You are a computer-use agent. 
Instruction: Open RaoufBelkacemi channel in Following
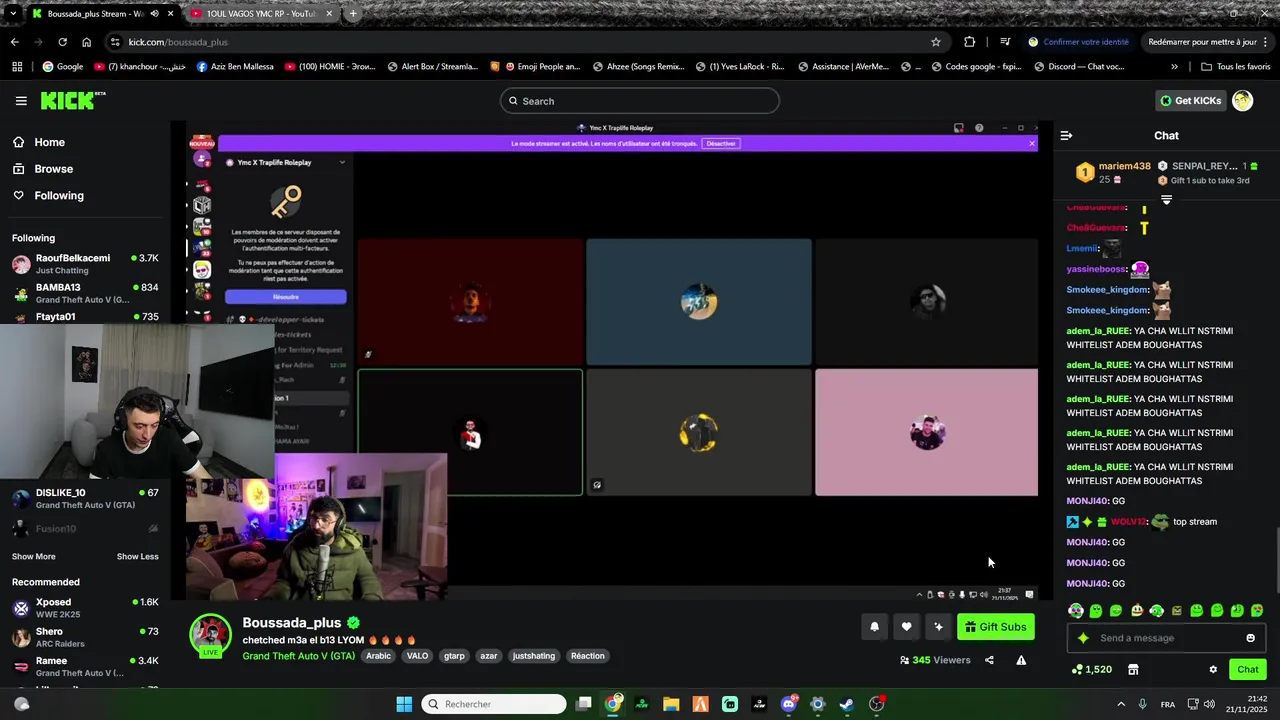pos(85,264)
